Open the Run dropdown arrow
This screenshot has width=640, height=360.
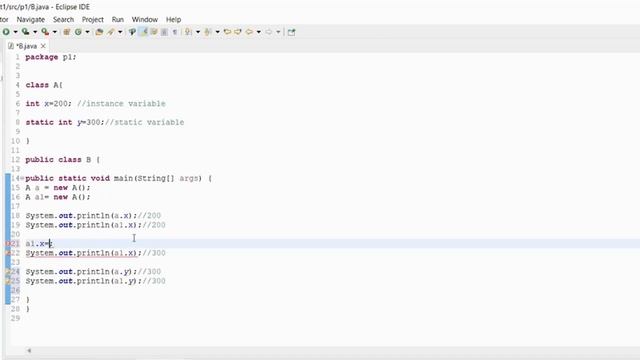16,32
